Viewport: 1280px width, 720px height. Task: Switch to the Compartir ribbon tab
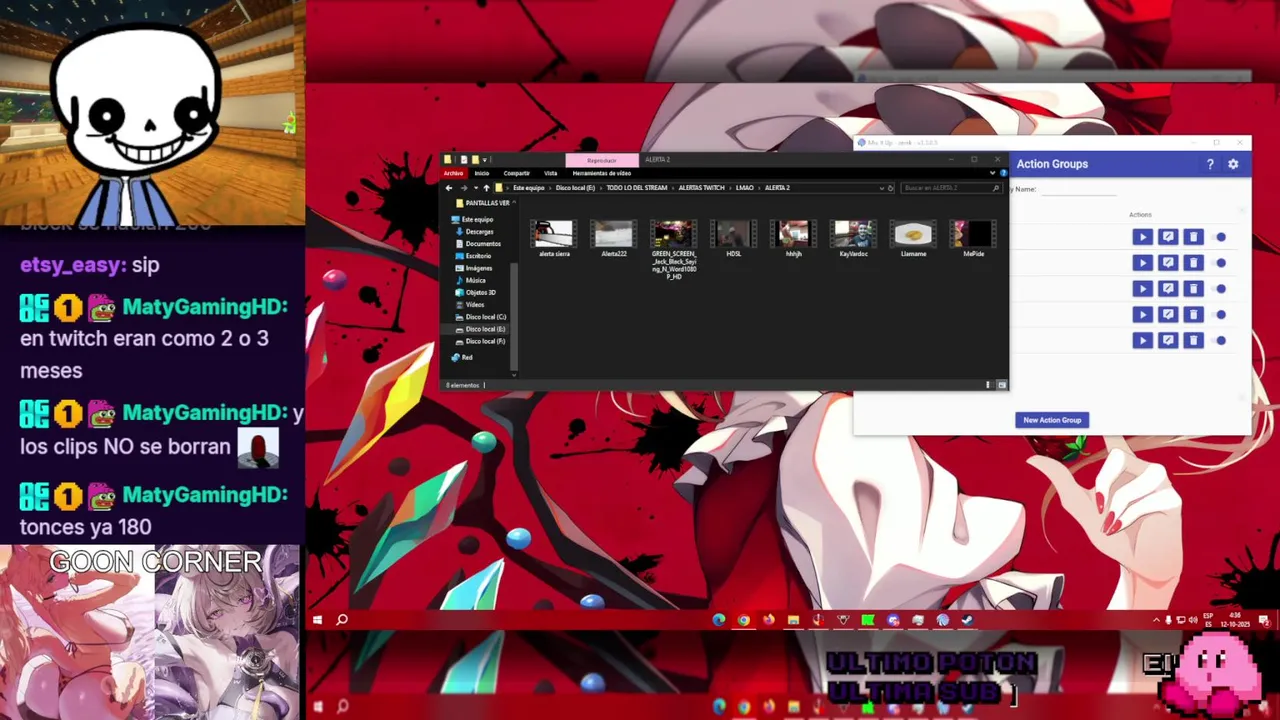click(517, 173)
